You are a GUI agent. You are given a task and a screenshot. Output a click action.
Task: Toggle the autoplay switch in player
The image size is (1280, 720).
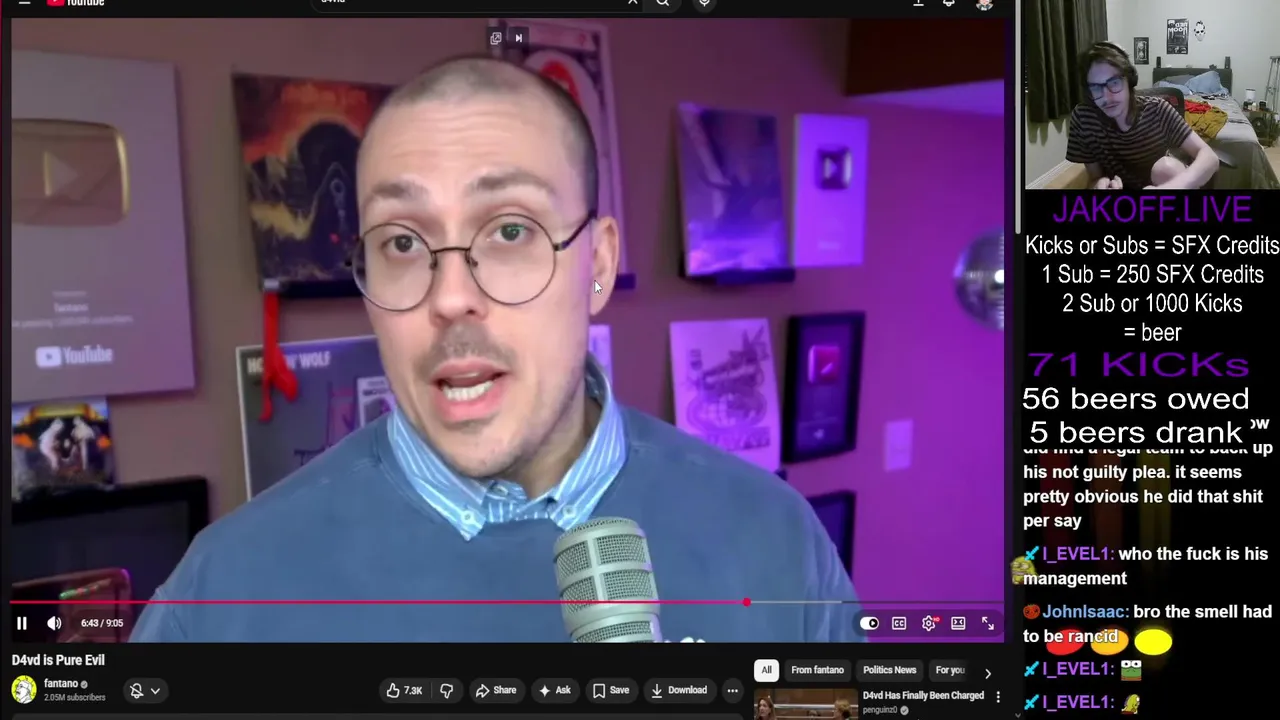click(x=869, y=624)
